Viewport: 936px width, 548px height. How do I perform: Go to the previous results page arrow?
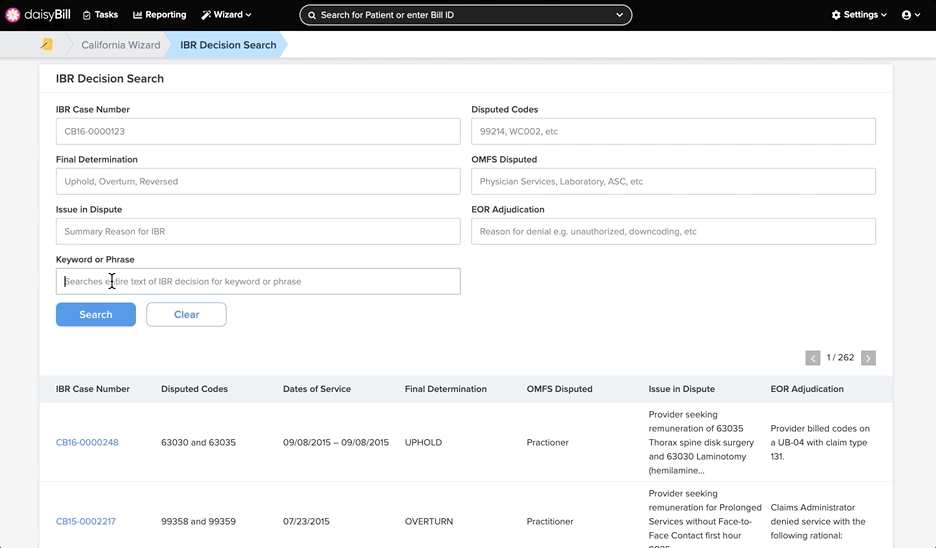coord(812,358)
